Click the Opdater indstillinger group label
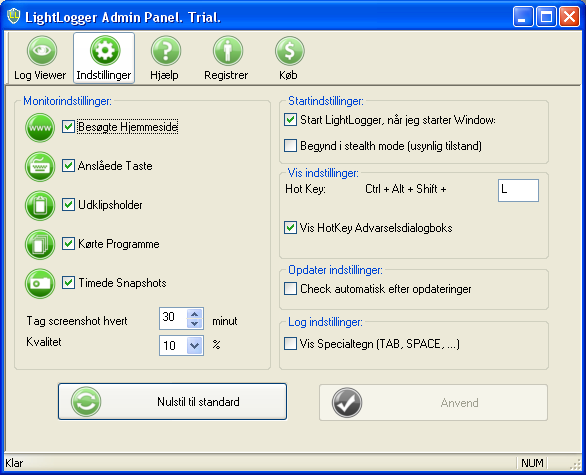Image resolution: width=586 pixels, height=475 pixels. (x=335, y=270)
